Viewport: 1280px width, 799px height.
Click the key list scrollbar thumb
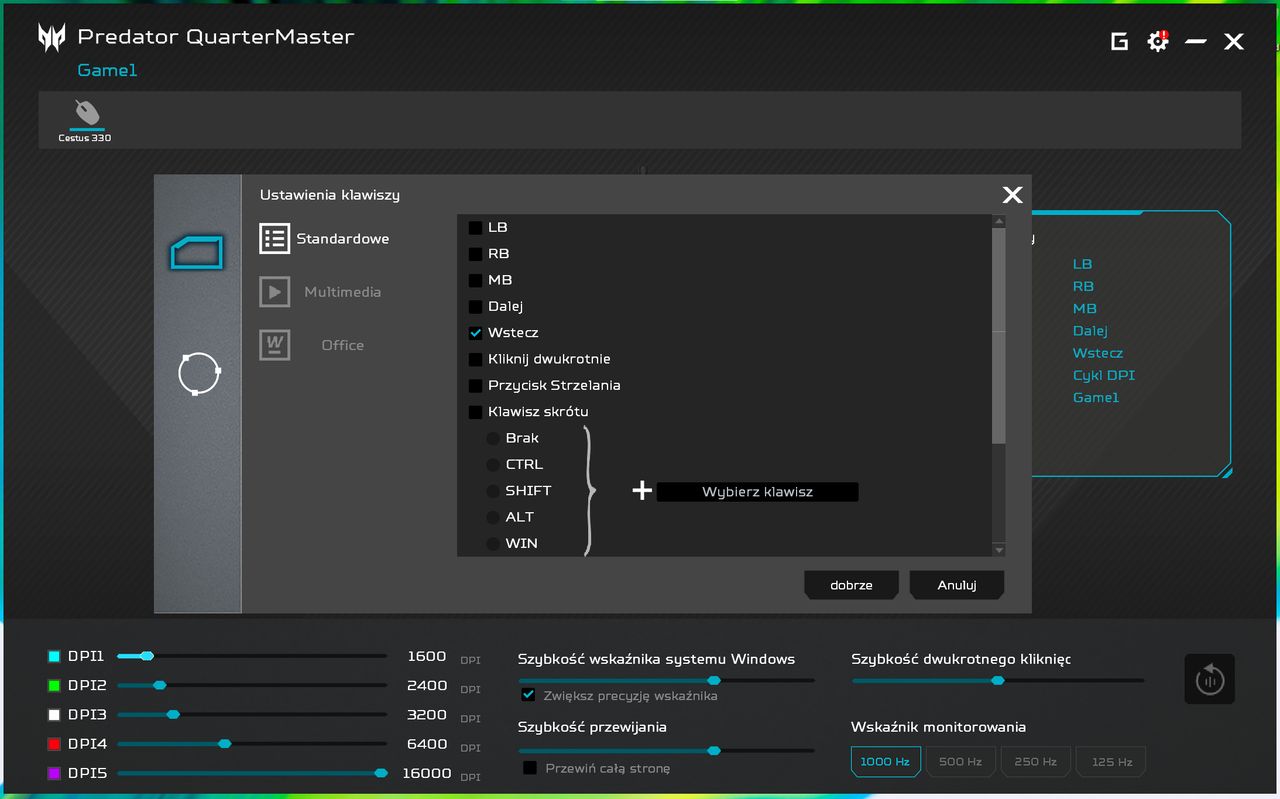[x=998, y=335]
